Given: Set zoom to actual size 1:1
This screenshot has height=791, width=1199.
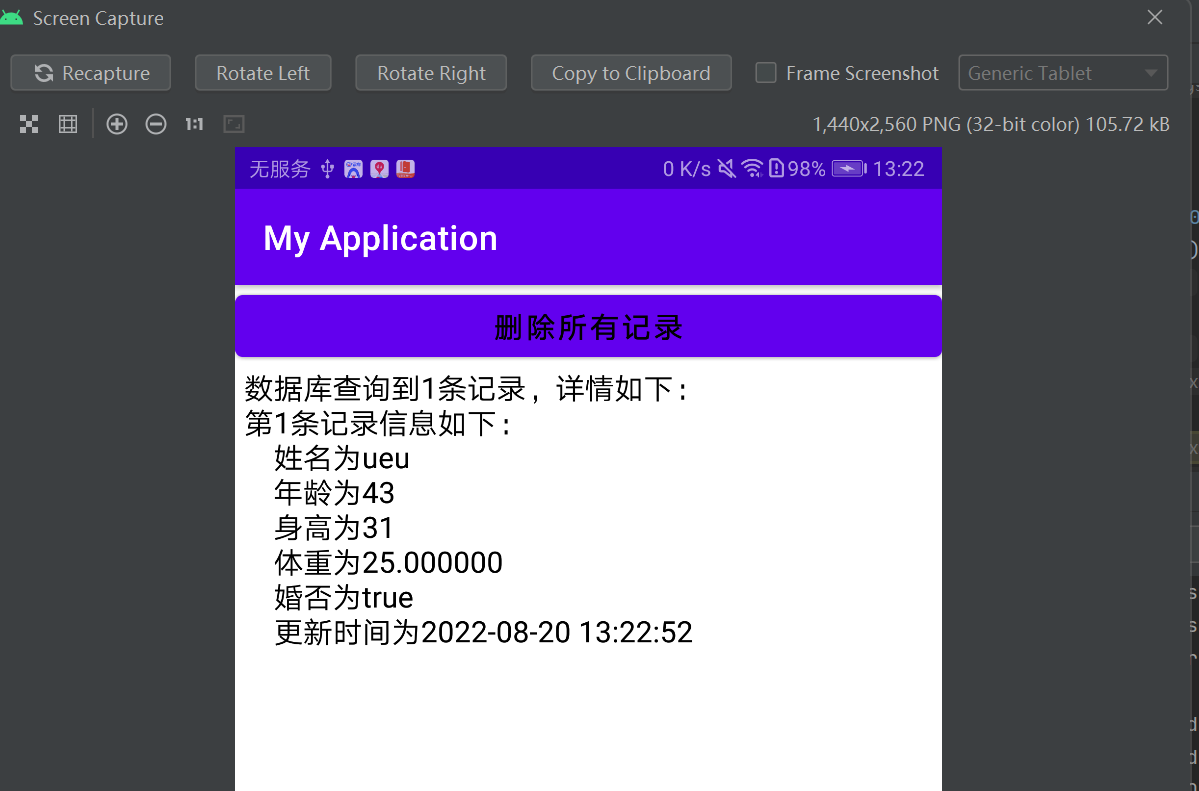Looking at the screenshot, I should (x=194, y=124).
